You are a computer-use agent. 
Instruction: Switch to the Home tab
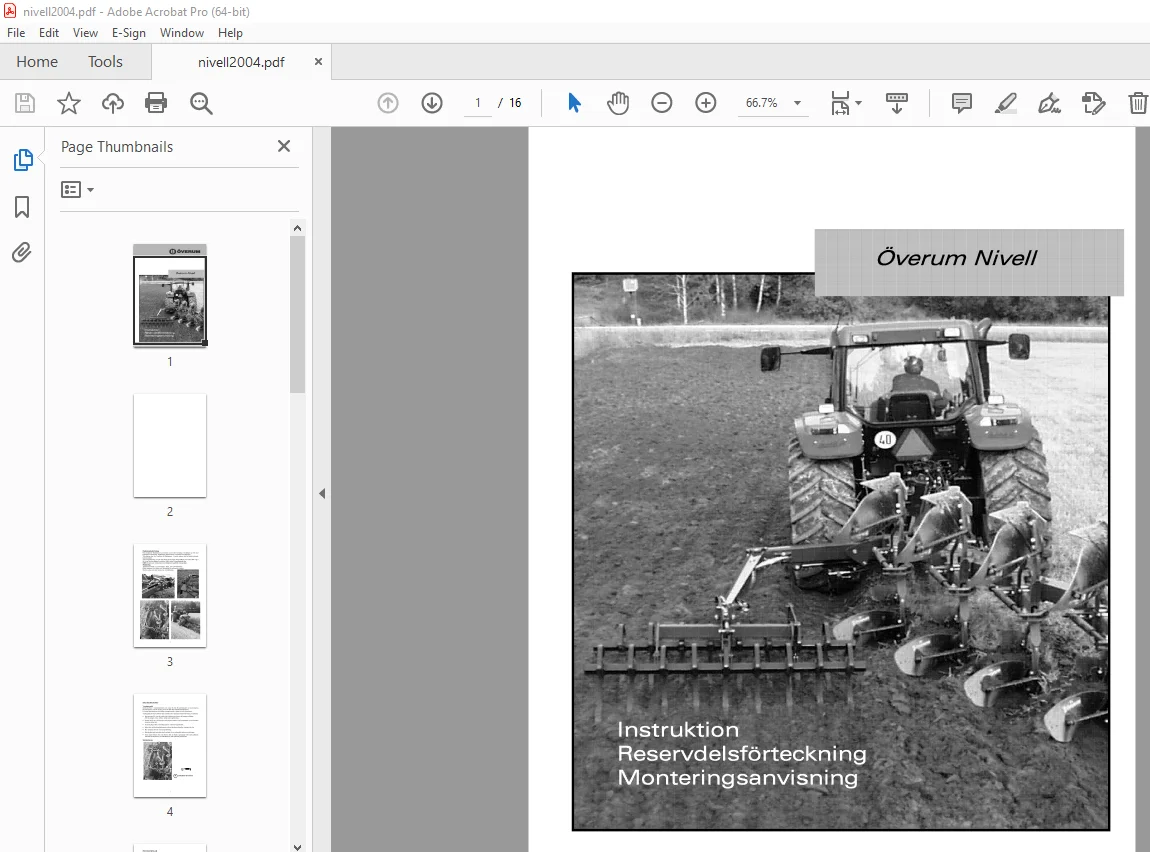pos(37,62)
